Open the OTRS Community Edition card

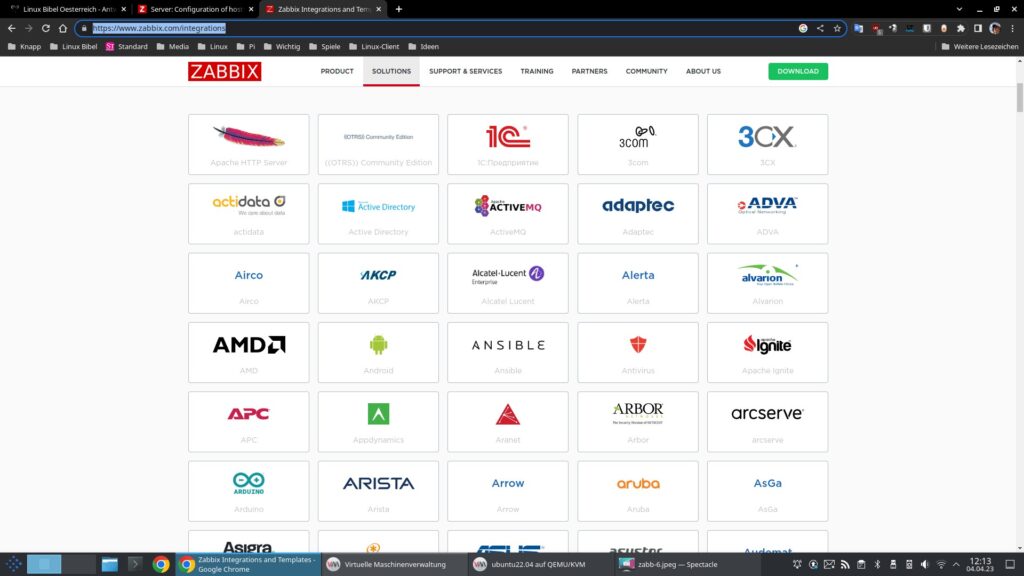click(378, 144)
